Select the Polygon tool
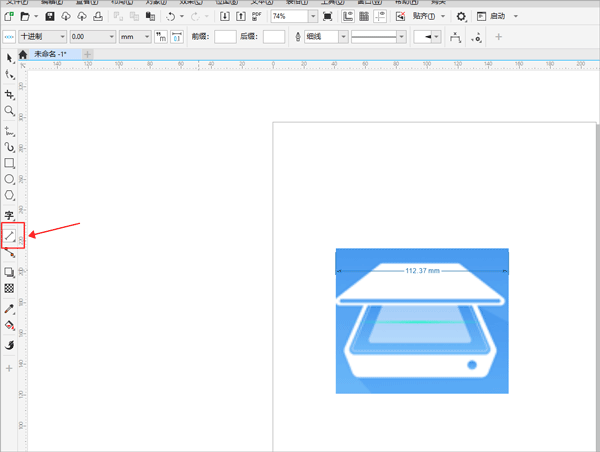 9,195
